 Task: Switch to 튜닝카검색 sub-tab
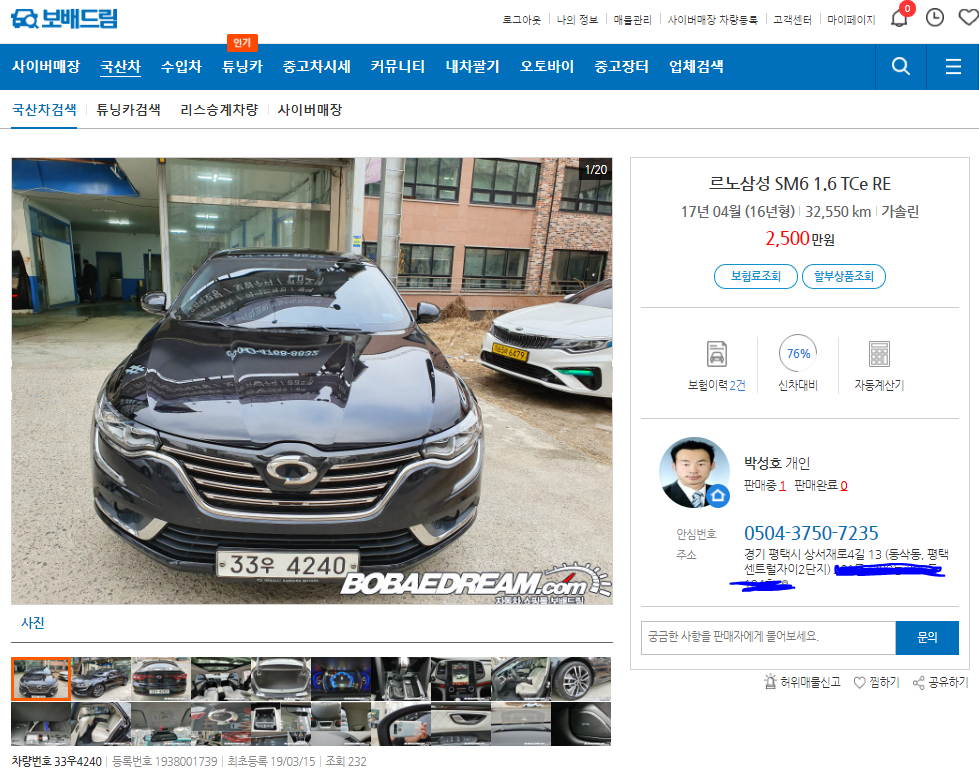click(x=128, y=110)
